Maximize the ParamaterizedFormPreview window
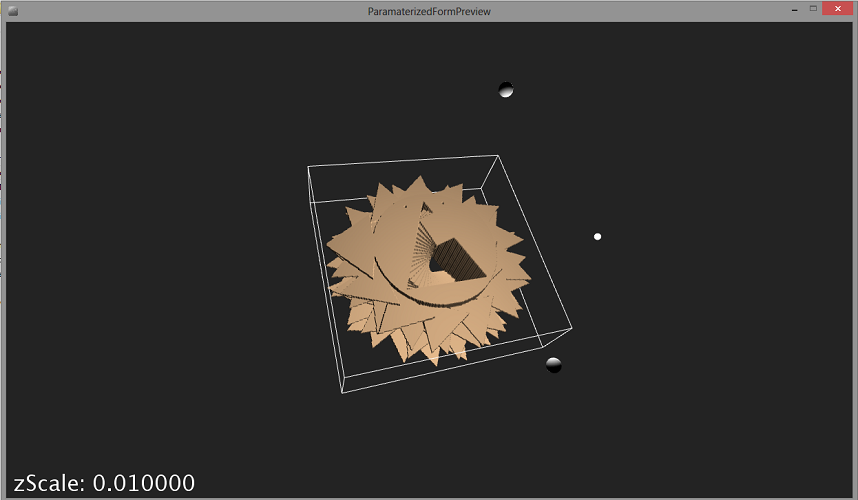Screen dimensions: 858x500 click(x=813, y=9)
